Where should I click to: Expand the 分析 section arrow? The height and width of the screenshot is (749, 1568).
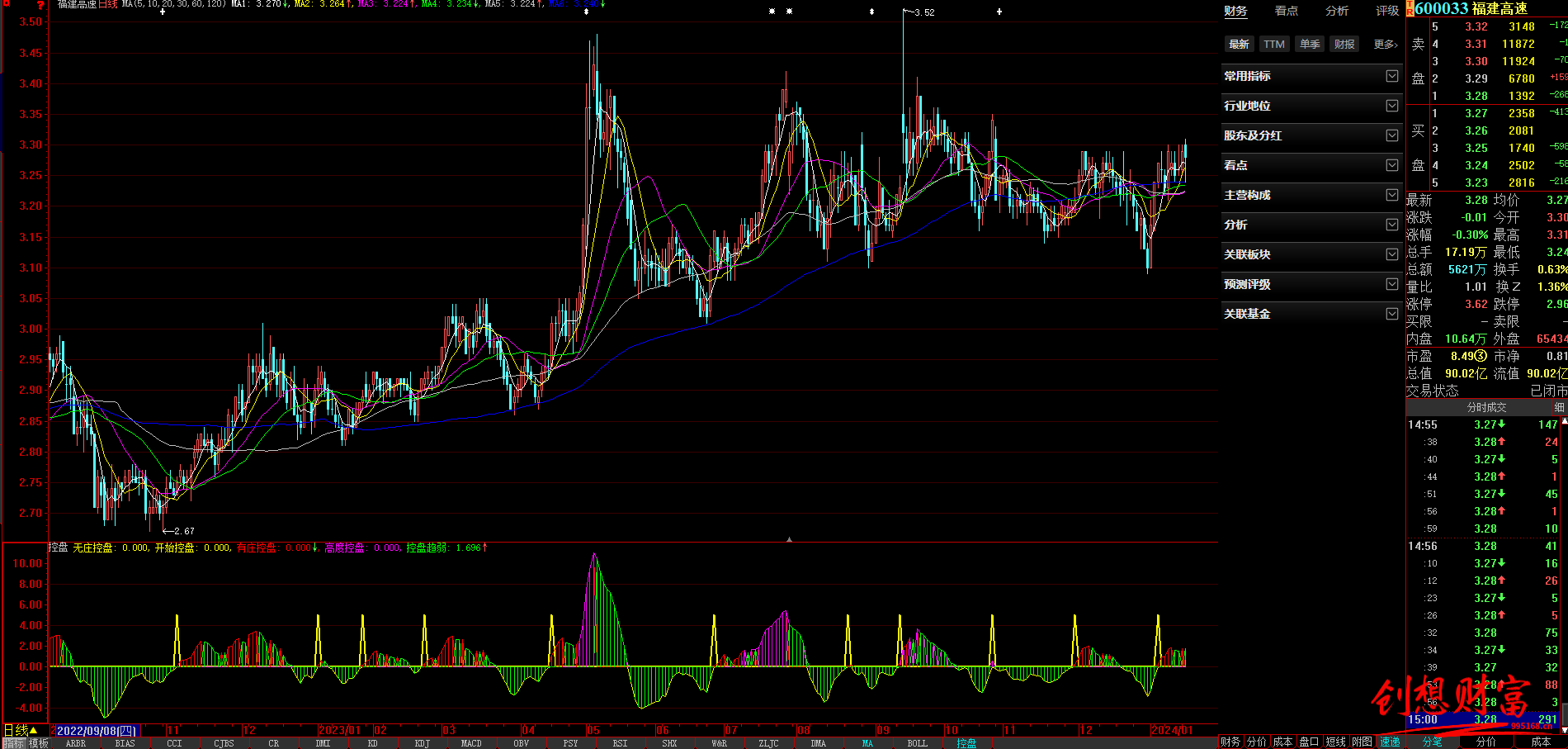coord(1392,225)
